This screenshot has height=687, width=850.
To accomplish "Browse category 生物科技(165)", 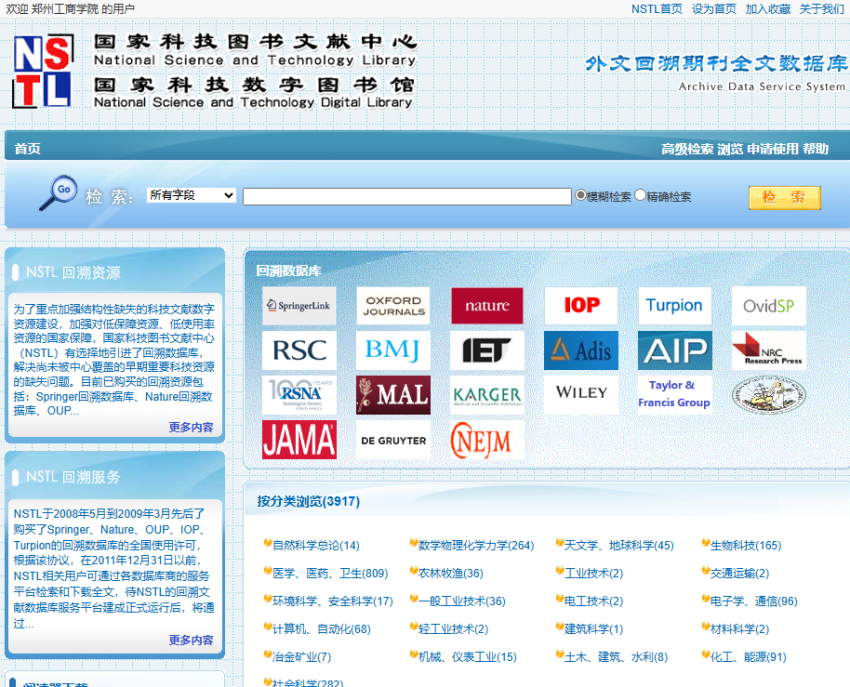I will 745,545.
